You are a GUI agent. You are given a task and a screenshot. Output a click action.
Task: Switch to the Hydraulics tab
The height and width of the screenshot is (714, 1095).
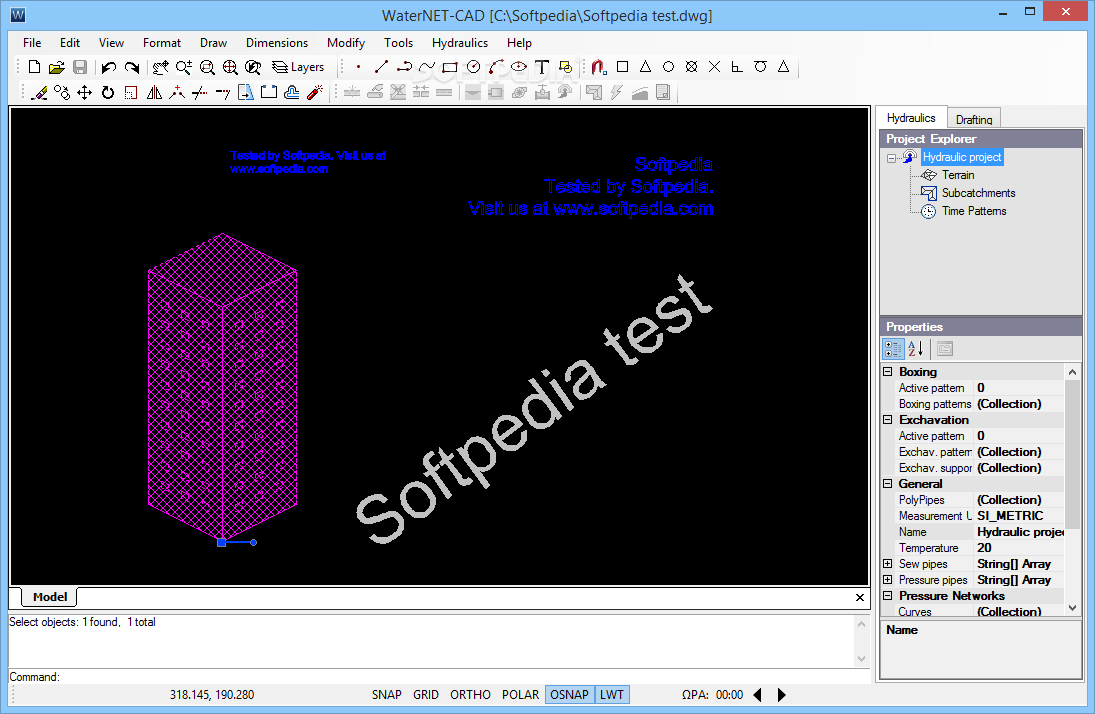click(911, 118)
